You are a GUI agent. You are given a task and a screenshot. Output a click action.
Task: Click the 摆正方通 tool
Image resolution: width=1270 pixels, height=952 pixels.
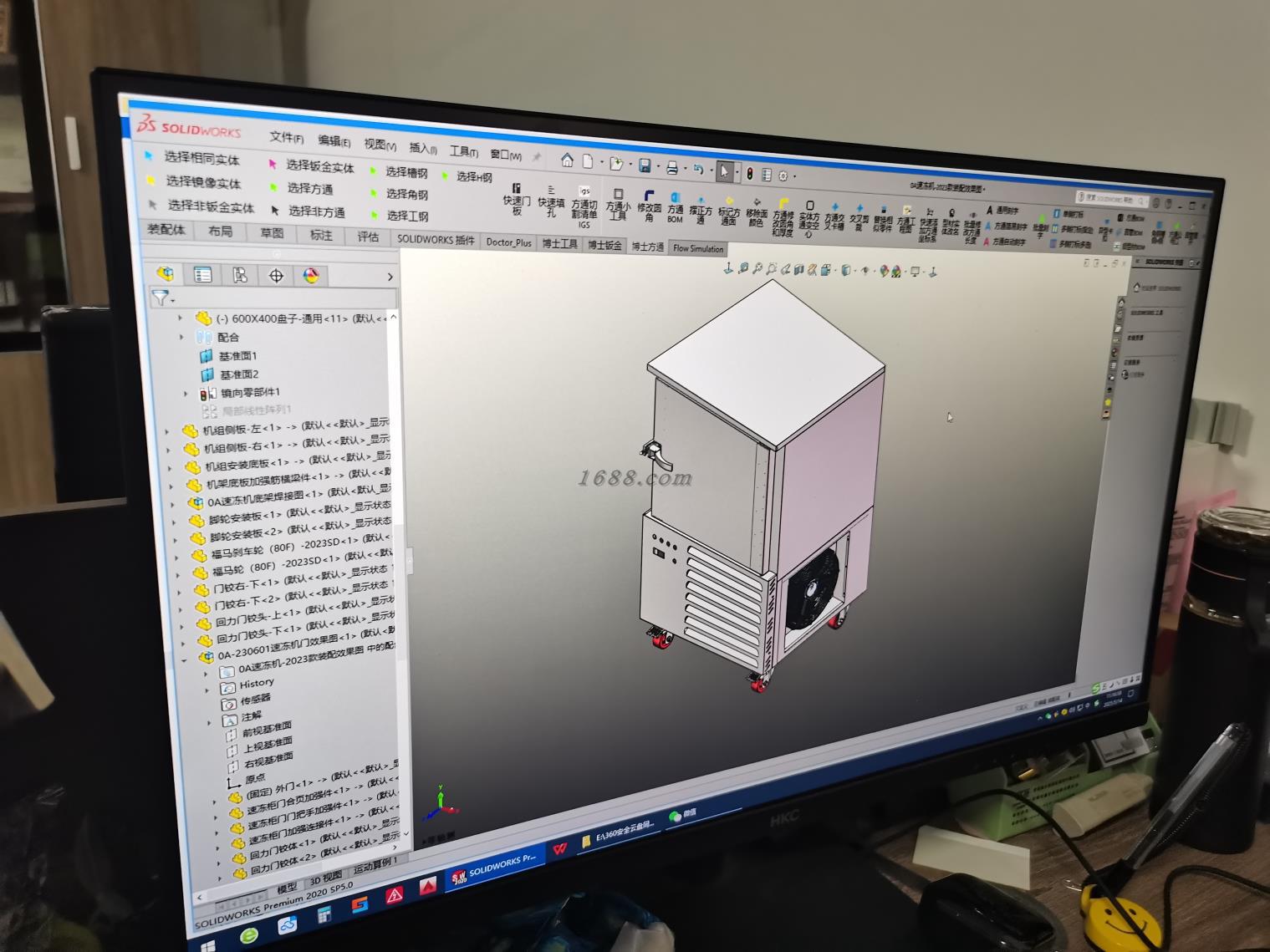701,210
